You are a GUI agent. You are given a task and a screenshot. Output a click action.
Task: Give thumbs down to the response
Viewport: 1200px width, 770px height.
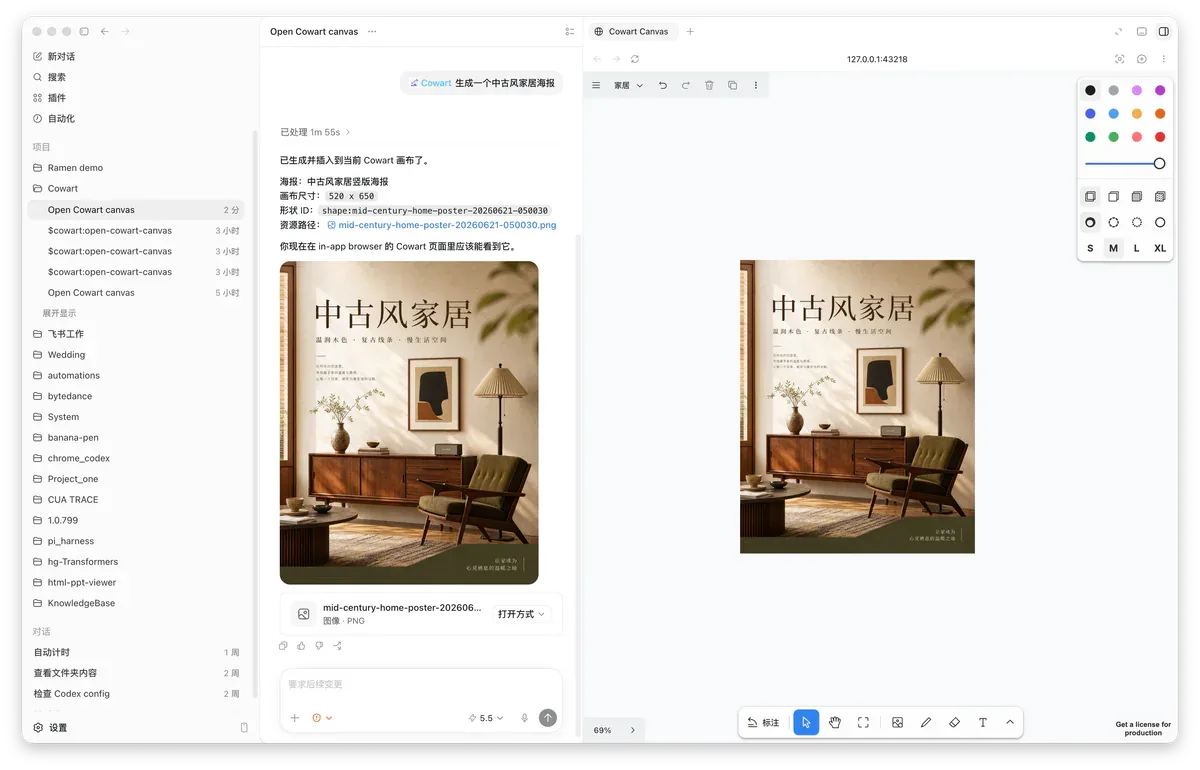(319, 646)
